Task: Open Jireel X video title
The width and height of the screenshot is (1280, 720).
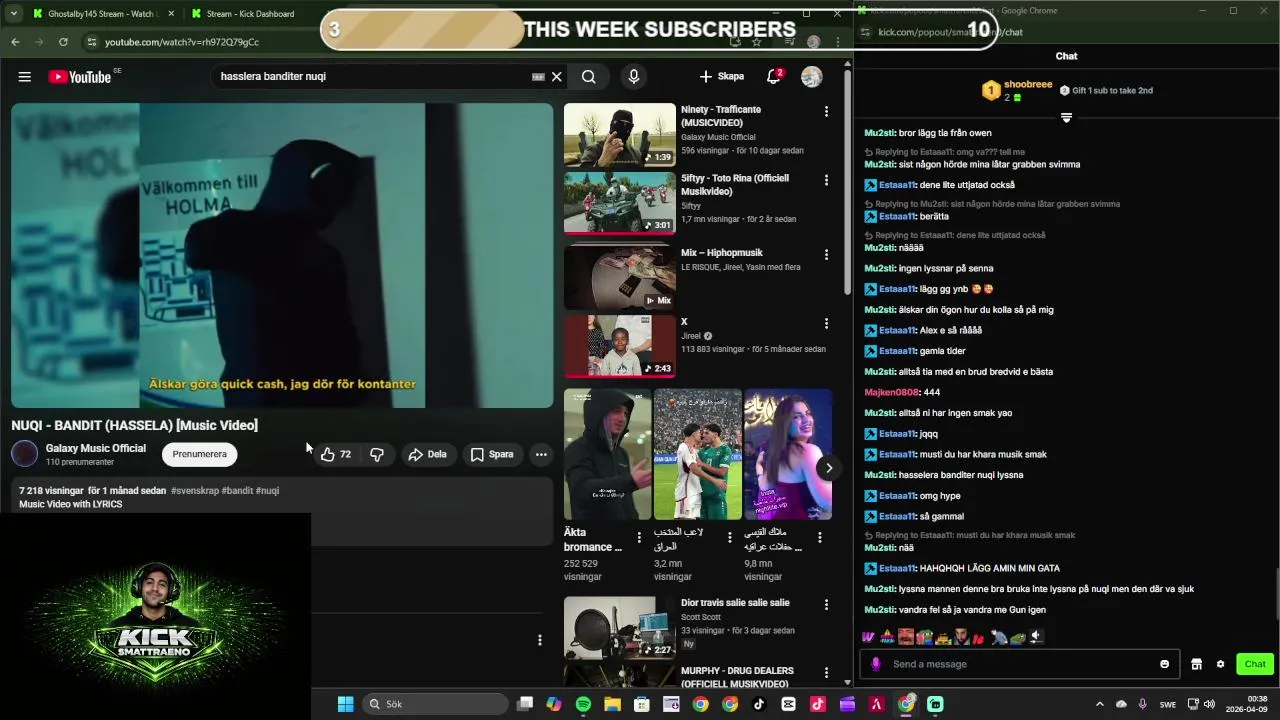Action: 684,322
